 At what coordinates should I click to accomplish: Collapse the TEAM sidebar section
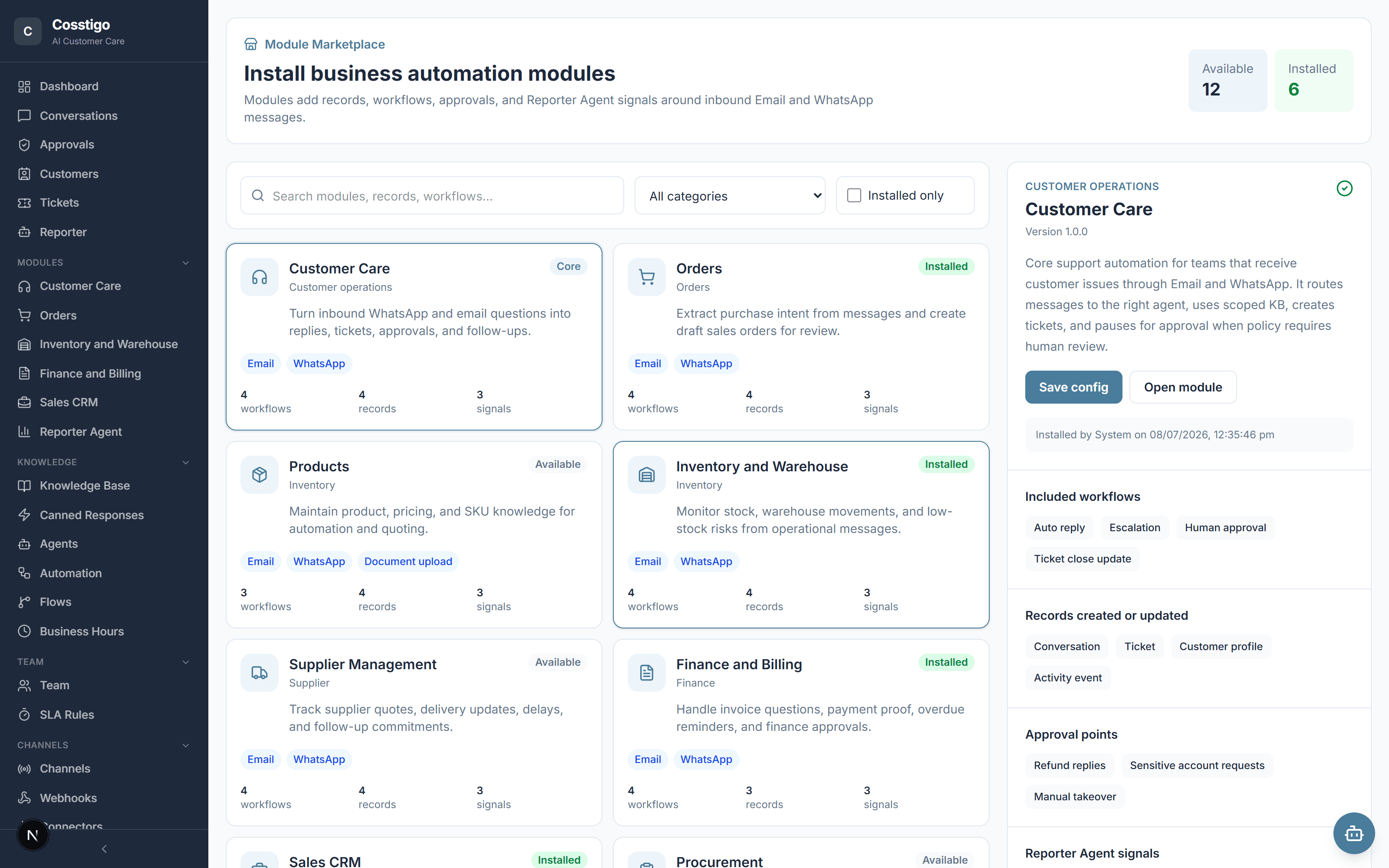click(x=185, y=662)
